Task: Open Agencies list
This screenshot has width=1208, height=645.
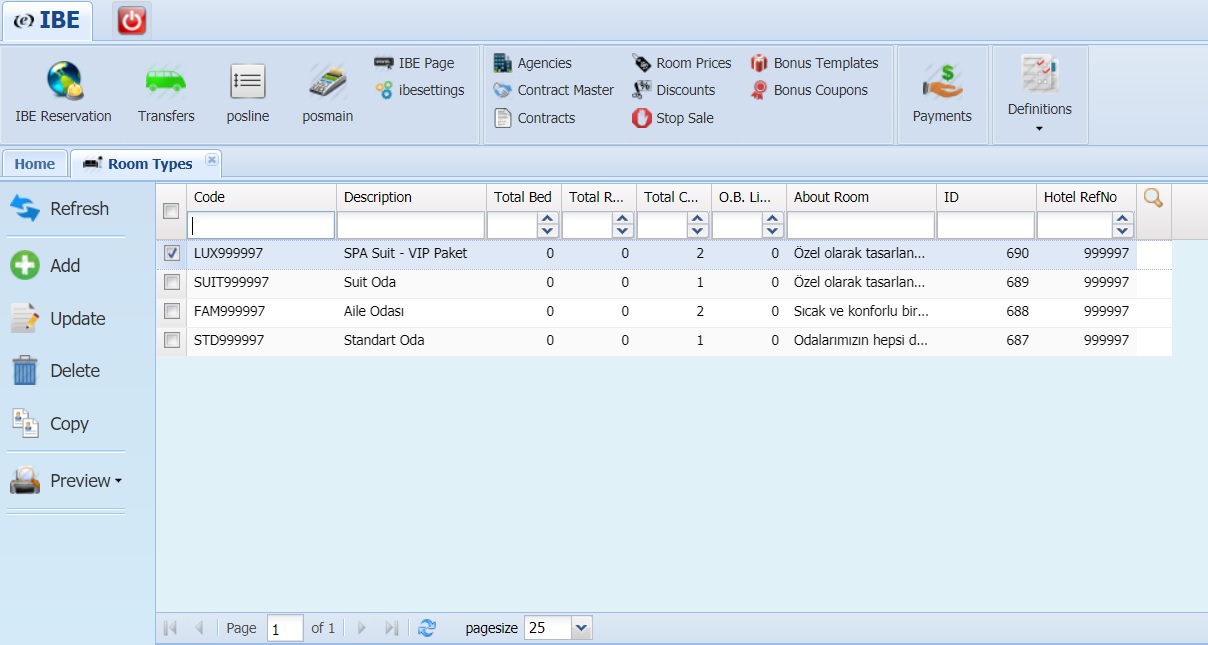Action: [x=533, y=63]
